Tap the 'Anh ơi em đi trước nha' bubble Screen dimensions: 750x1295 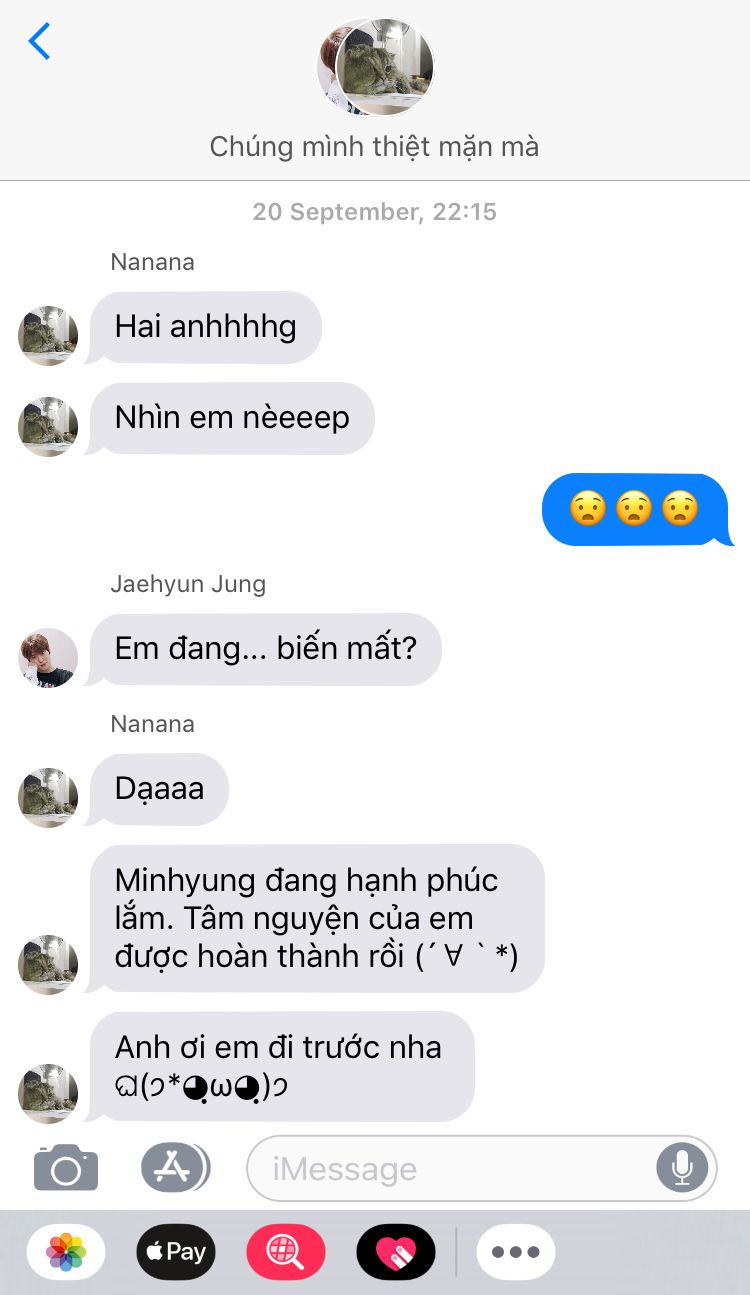[x=279, y=1066]
